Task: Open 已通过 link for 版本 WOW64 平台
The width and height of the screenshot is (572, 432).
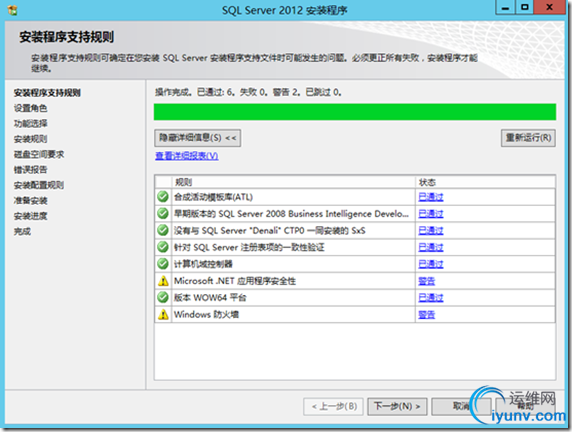Action: click(430, 298)
